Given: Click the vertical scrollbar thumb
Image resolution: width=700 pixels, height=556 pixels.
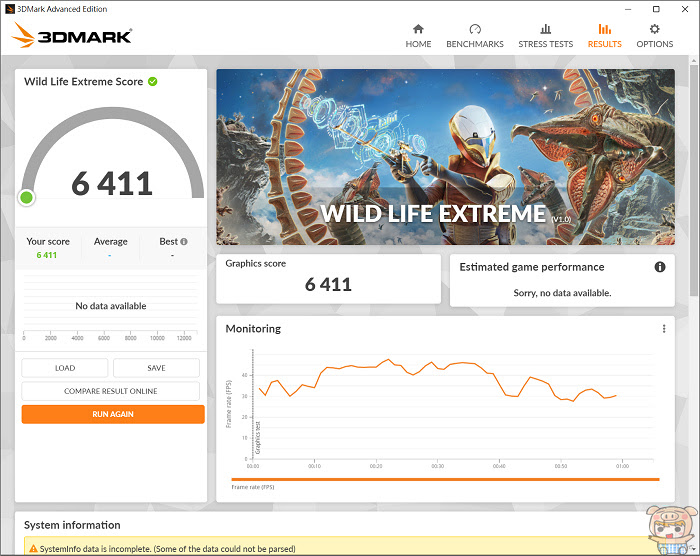Looking at the screenshot, I should pos(693,179).
